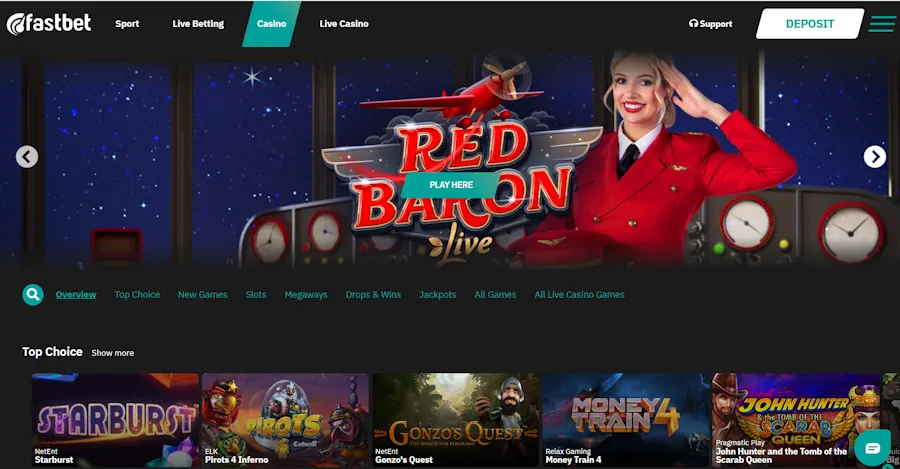
Task: Show All Live Casino Games
Action: (x=579, y=294)
